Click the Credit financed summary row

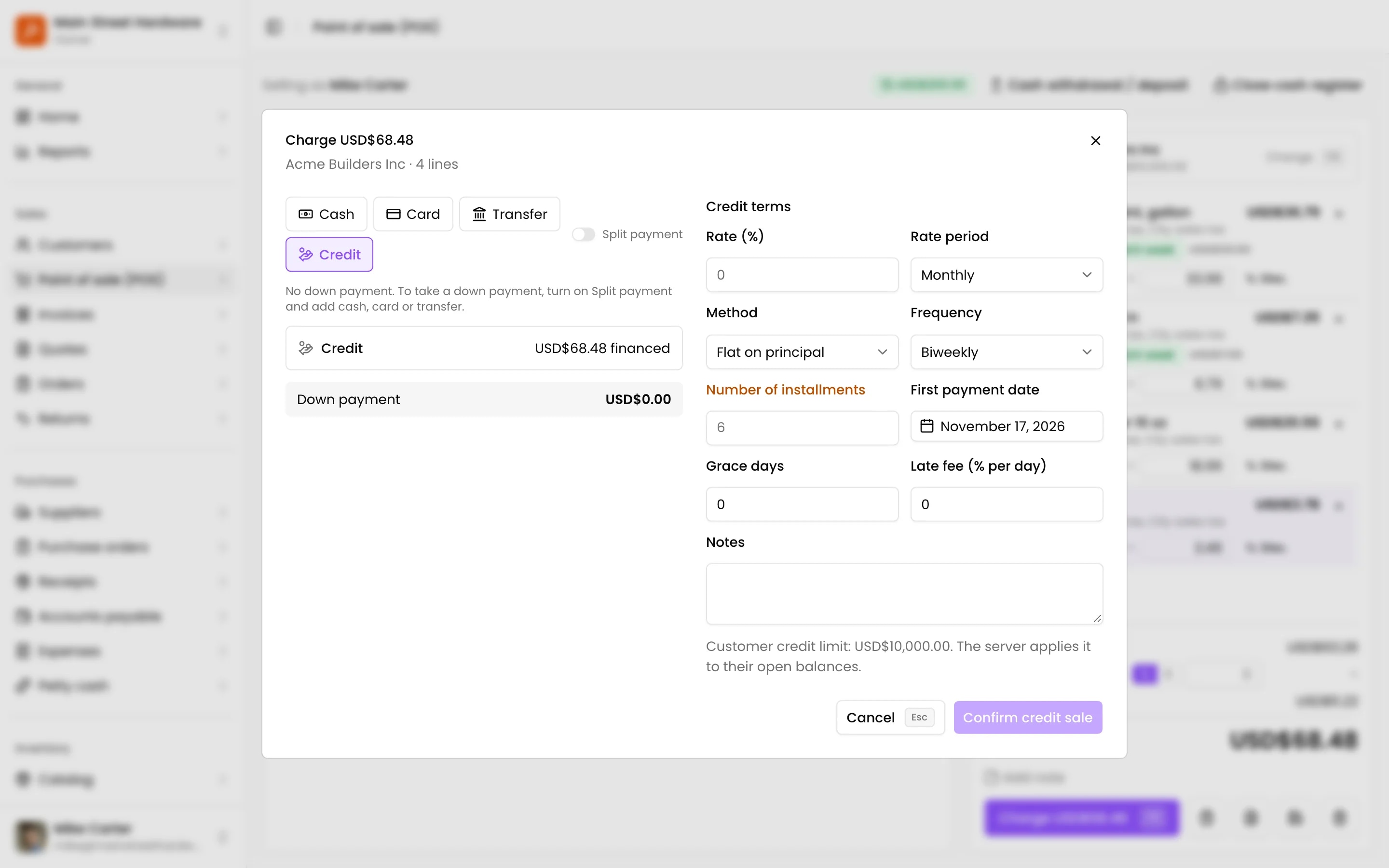[484, 348]
